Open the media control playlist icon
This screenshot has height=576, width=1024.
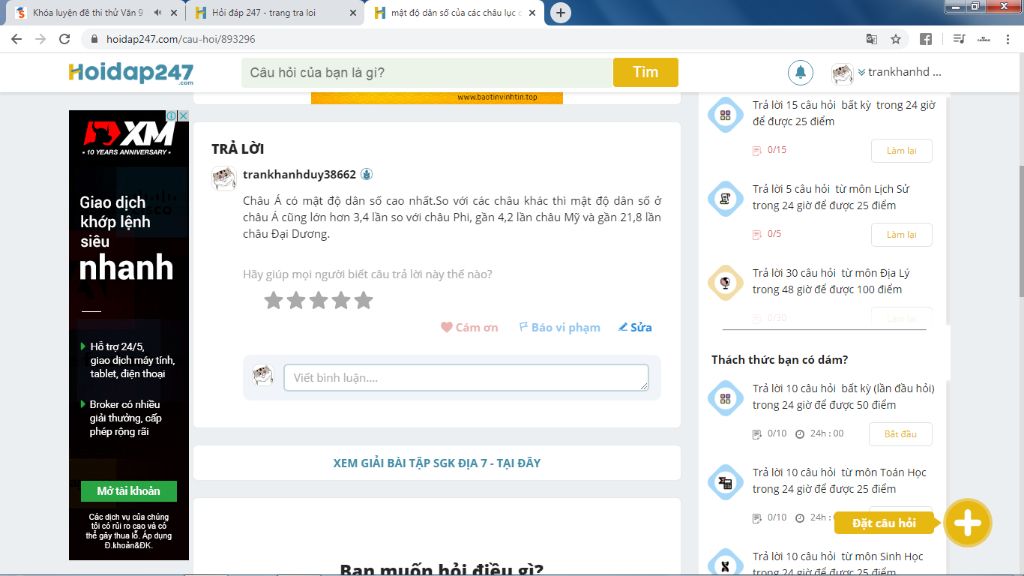pos(959,39)
